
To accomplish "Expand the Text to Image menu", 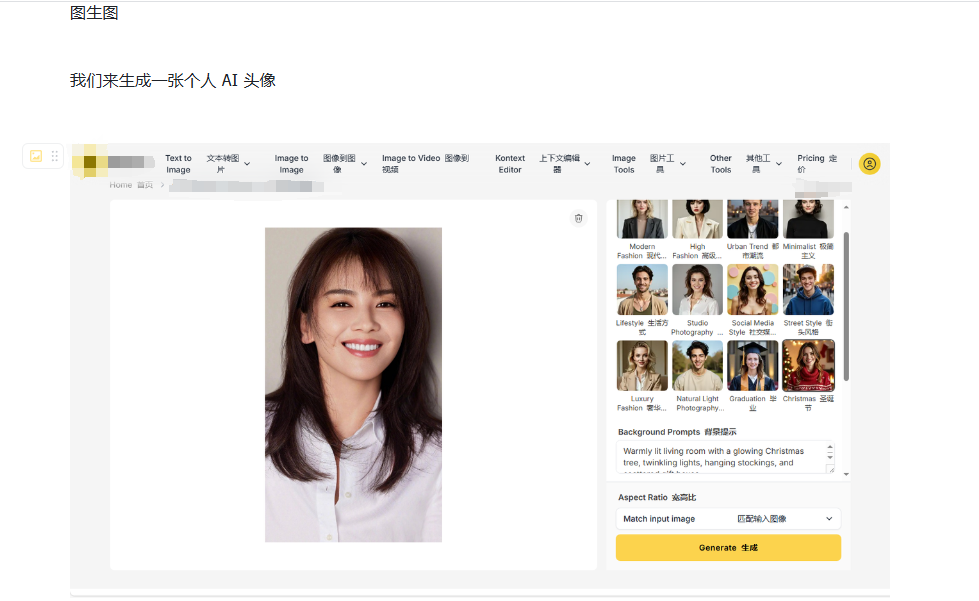I will point(208,164).
